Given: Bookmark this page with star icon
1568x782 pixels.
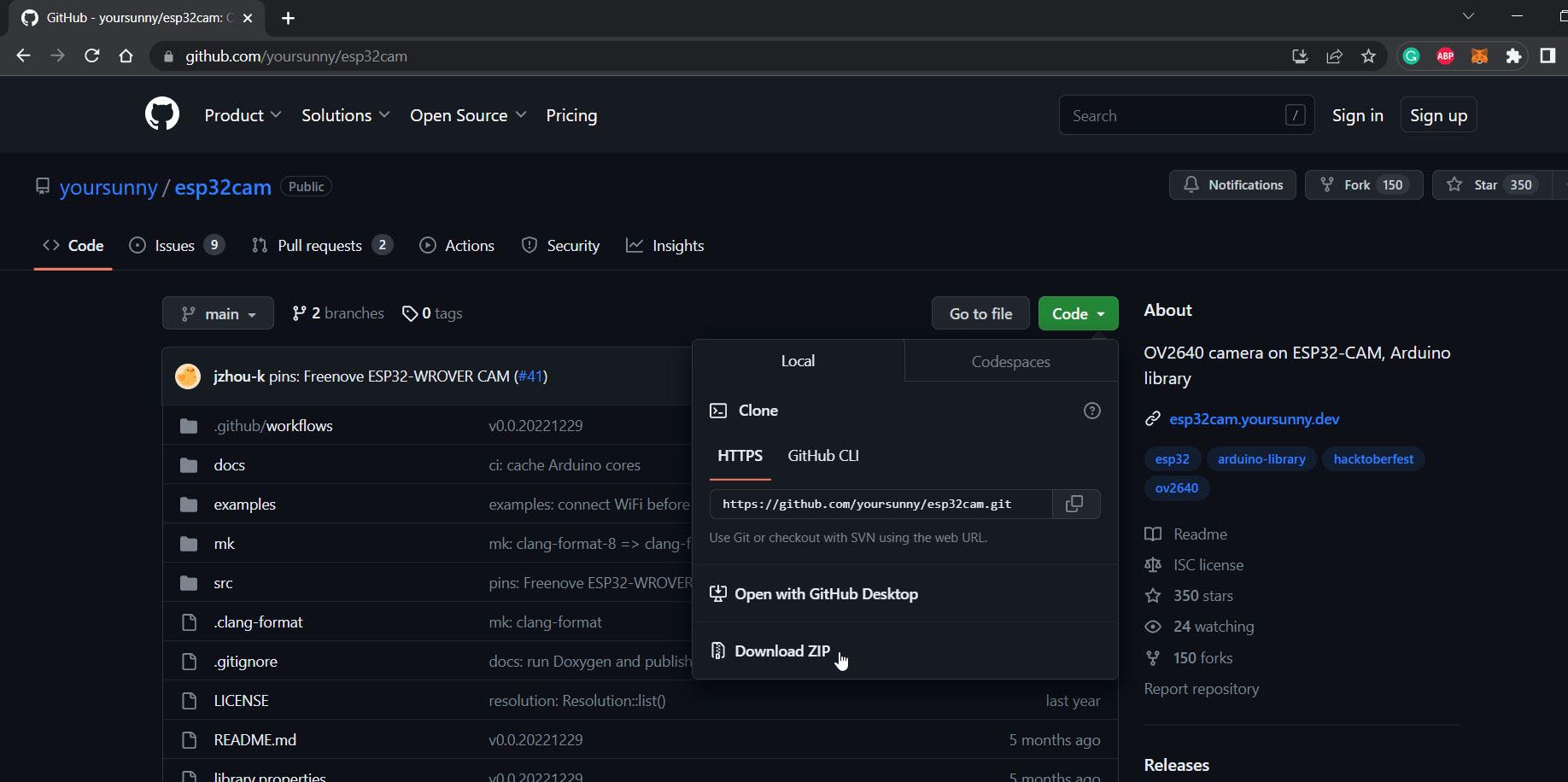Looking at the screenshot, I should [1368, 56].
